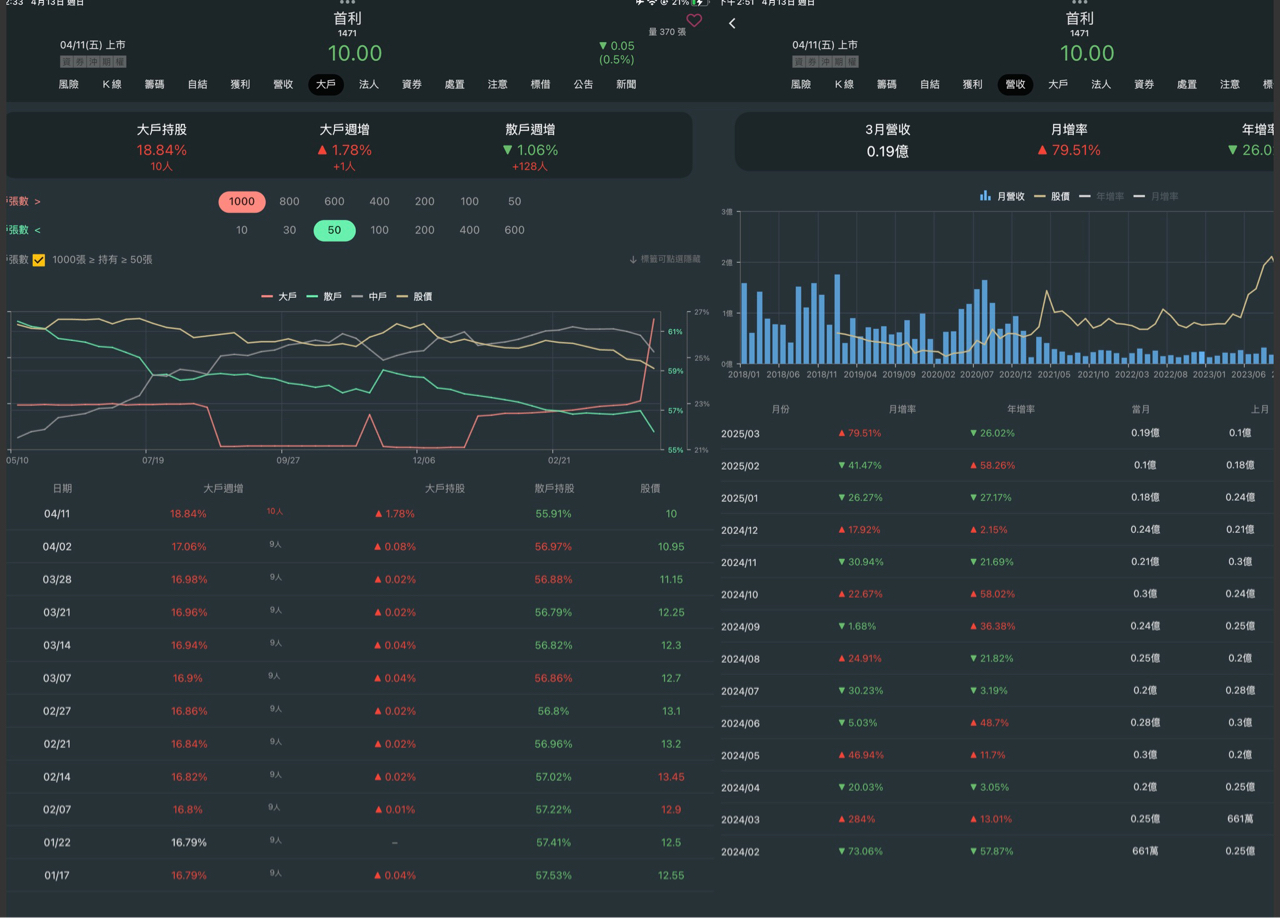The width and height of the screenshot is (1280, 918).
Task: Open the K線 tab in the left panel
Action: coord(112,85)
